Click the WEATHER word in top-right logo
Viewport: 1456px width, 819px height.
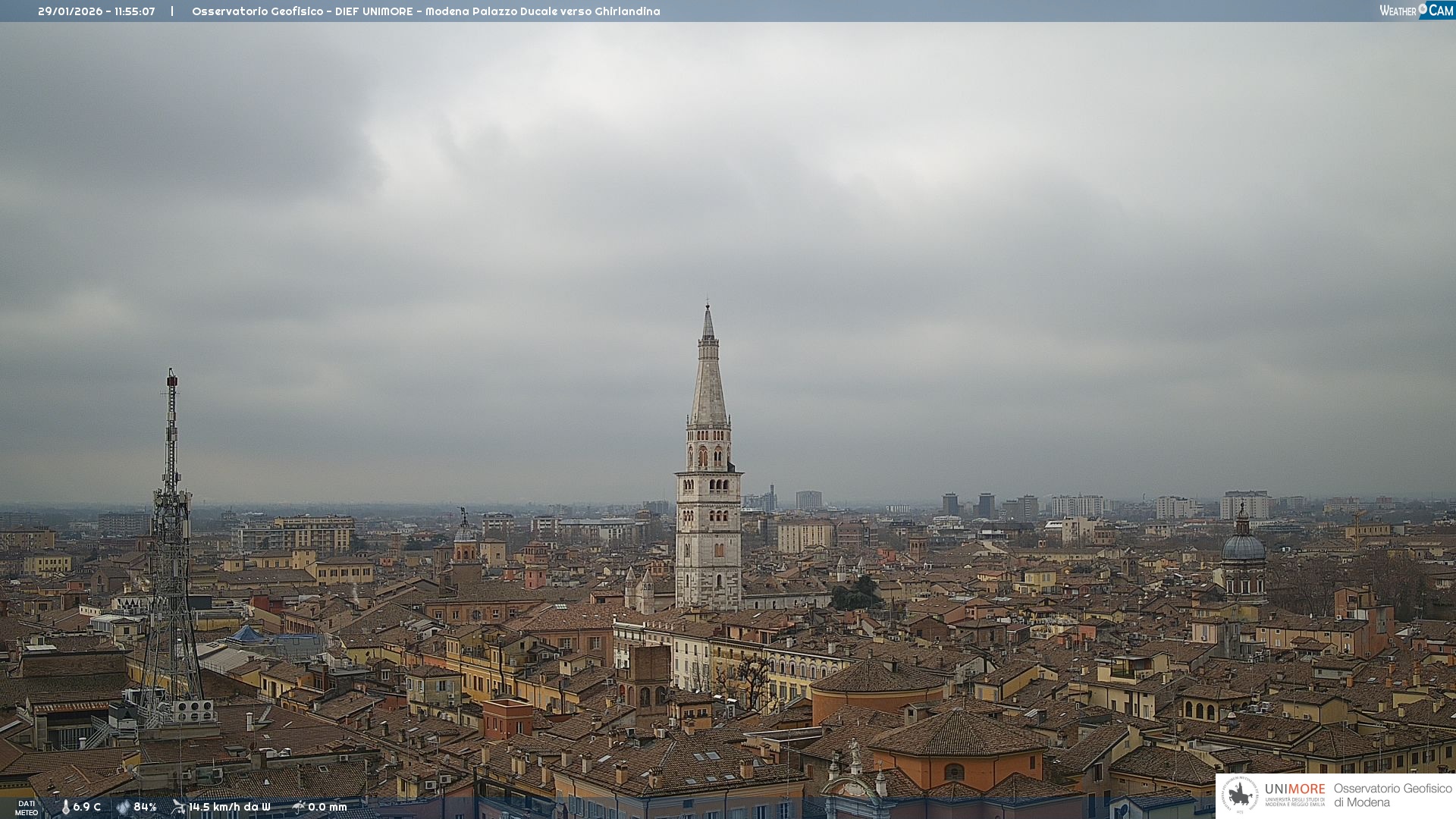click(x=1397, y=11)
